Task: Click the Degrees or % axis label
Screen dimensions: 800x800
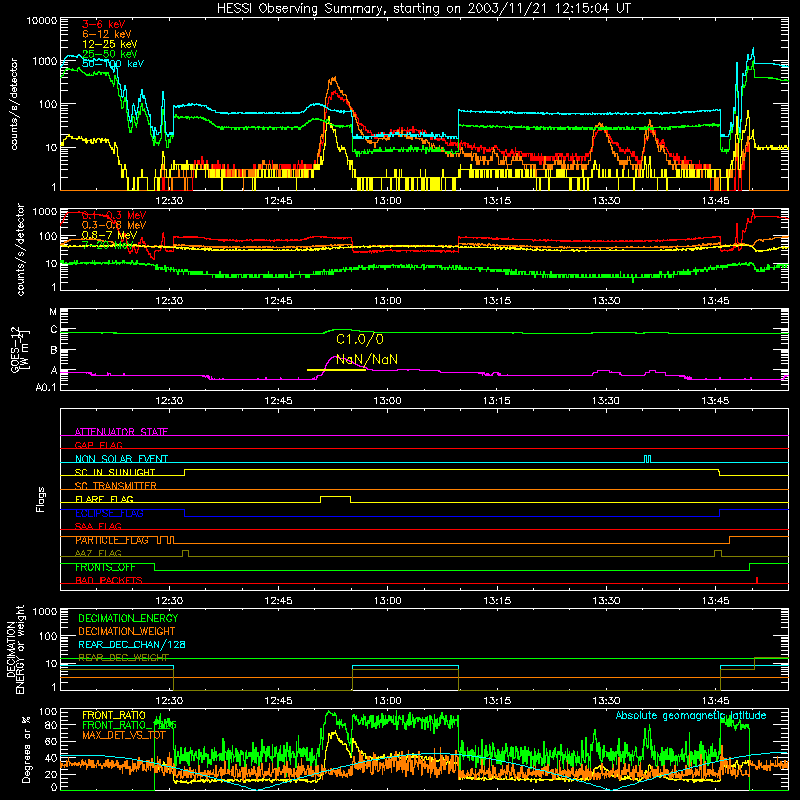Action: coord(26,749)
